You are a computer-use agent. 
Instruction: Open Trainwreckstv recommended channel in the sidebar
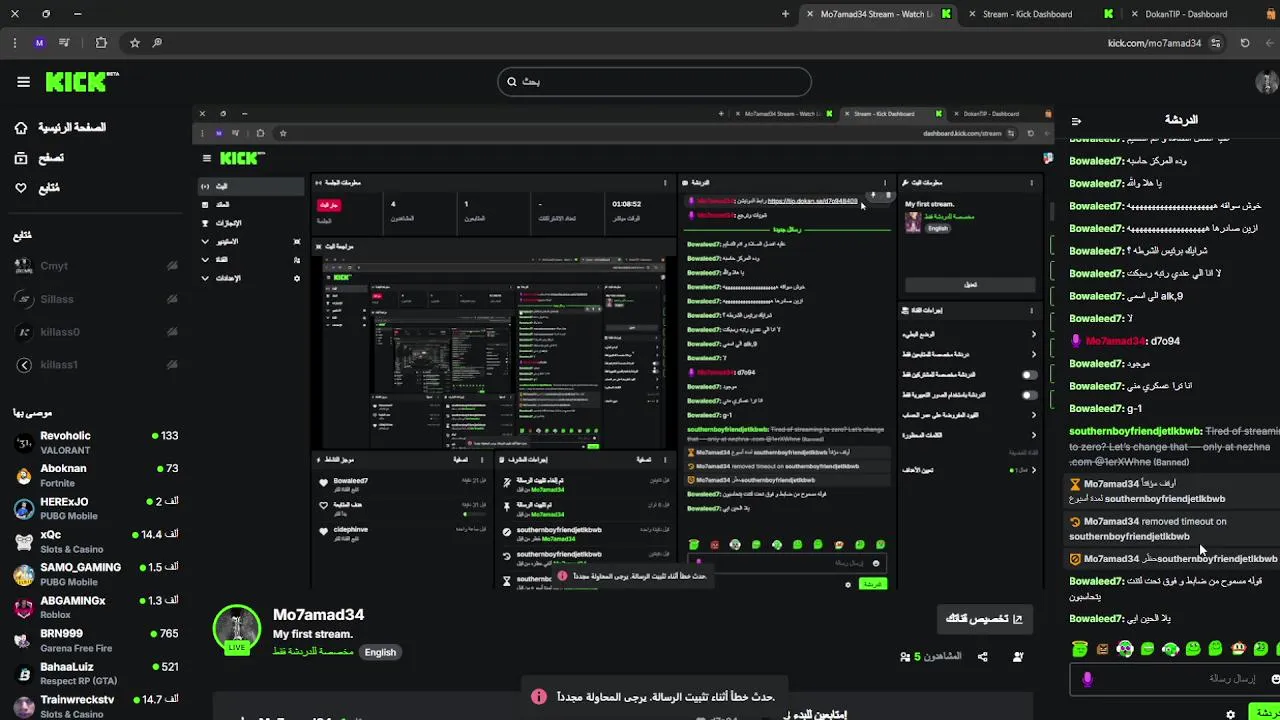point(96,706)
